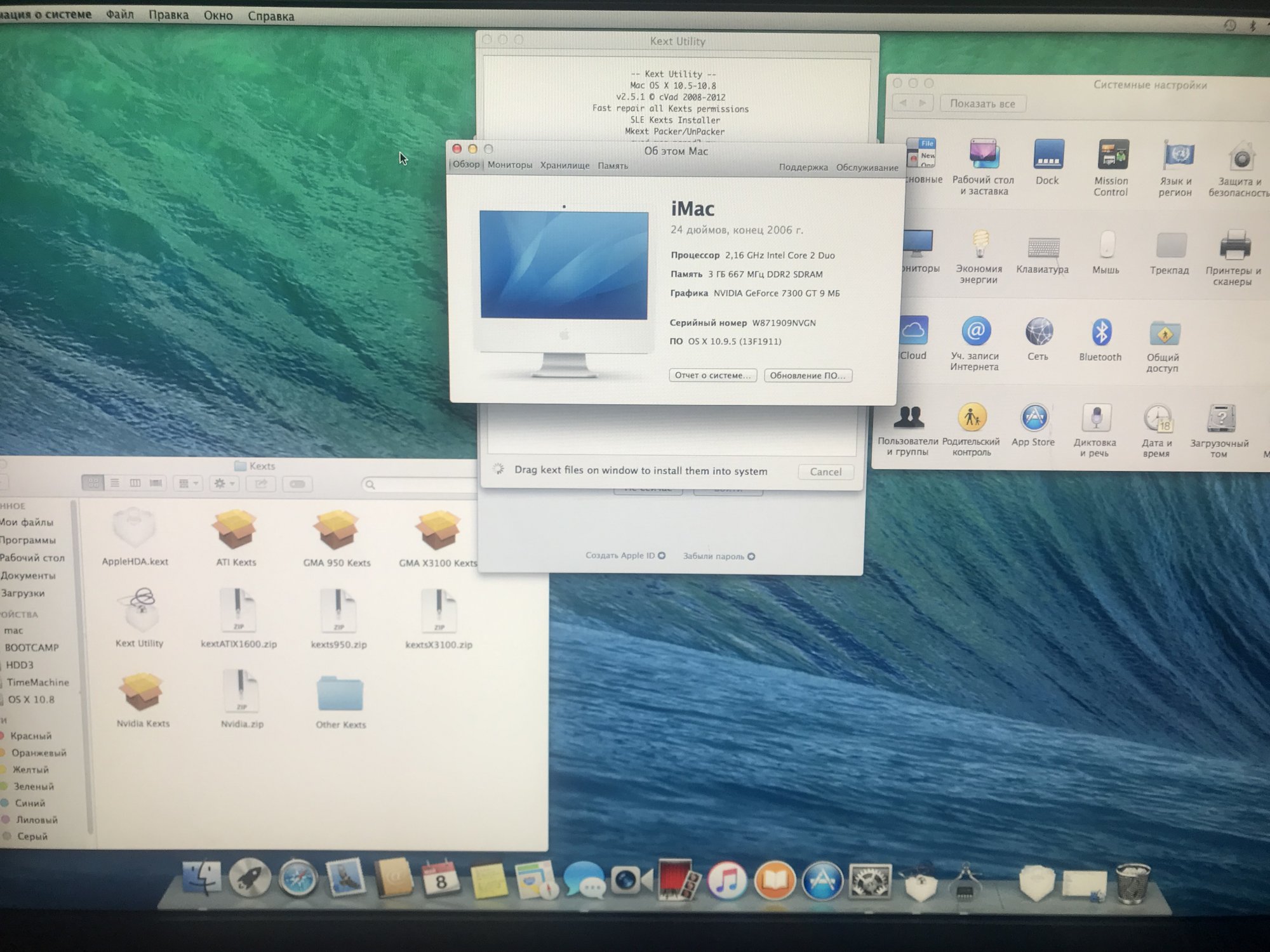Open Общий доступ preference pane

1163,345
